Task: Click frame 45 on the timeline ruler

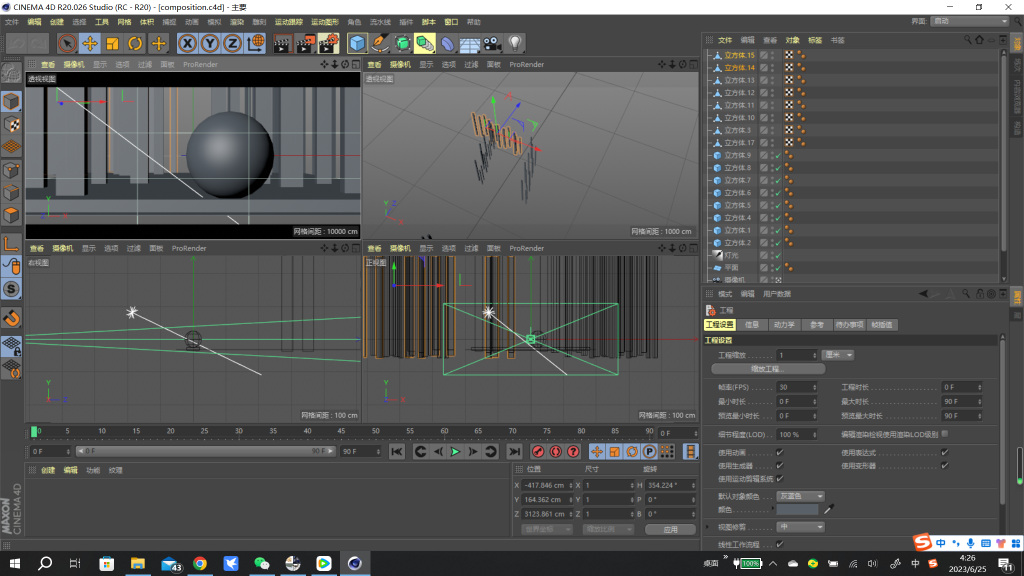Action: point(341,432)
